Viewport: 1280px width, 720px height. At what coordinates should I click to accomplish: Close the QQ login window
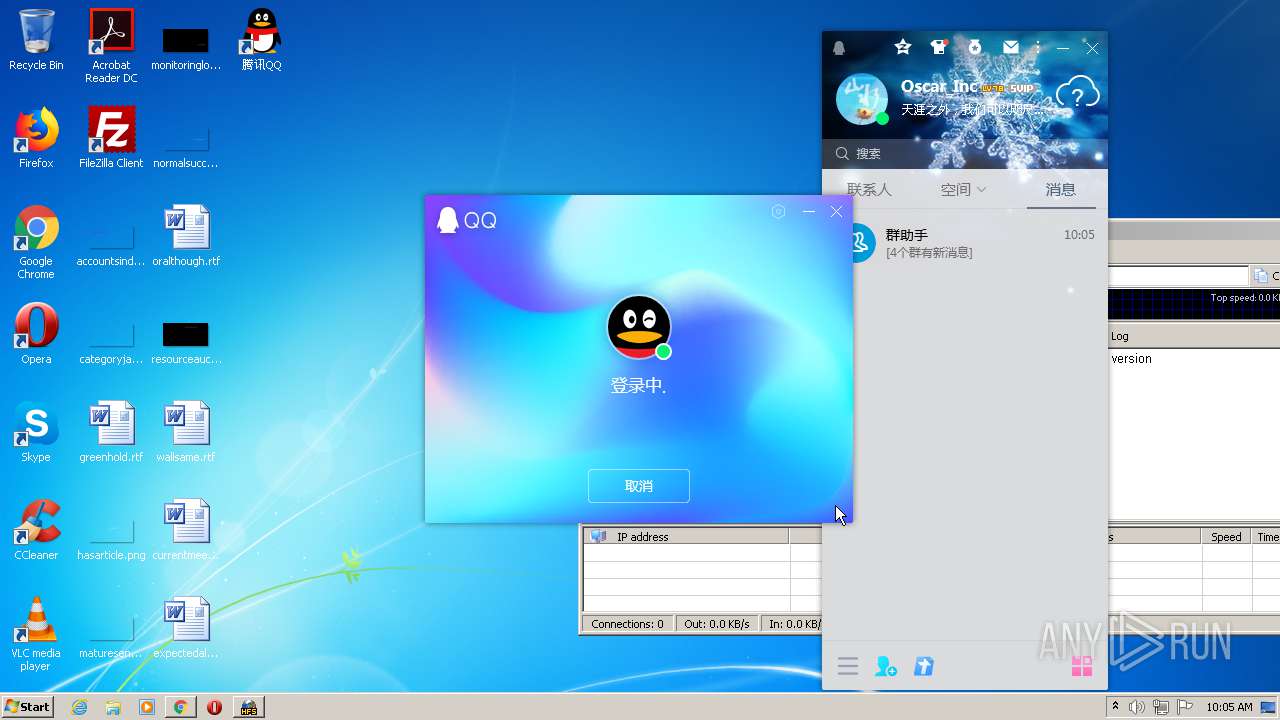[837, 211]
